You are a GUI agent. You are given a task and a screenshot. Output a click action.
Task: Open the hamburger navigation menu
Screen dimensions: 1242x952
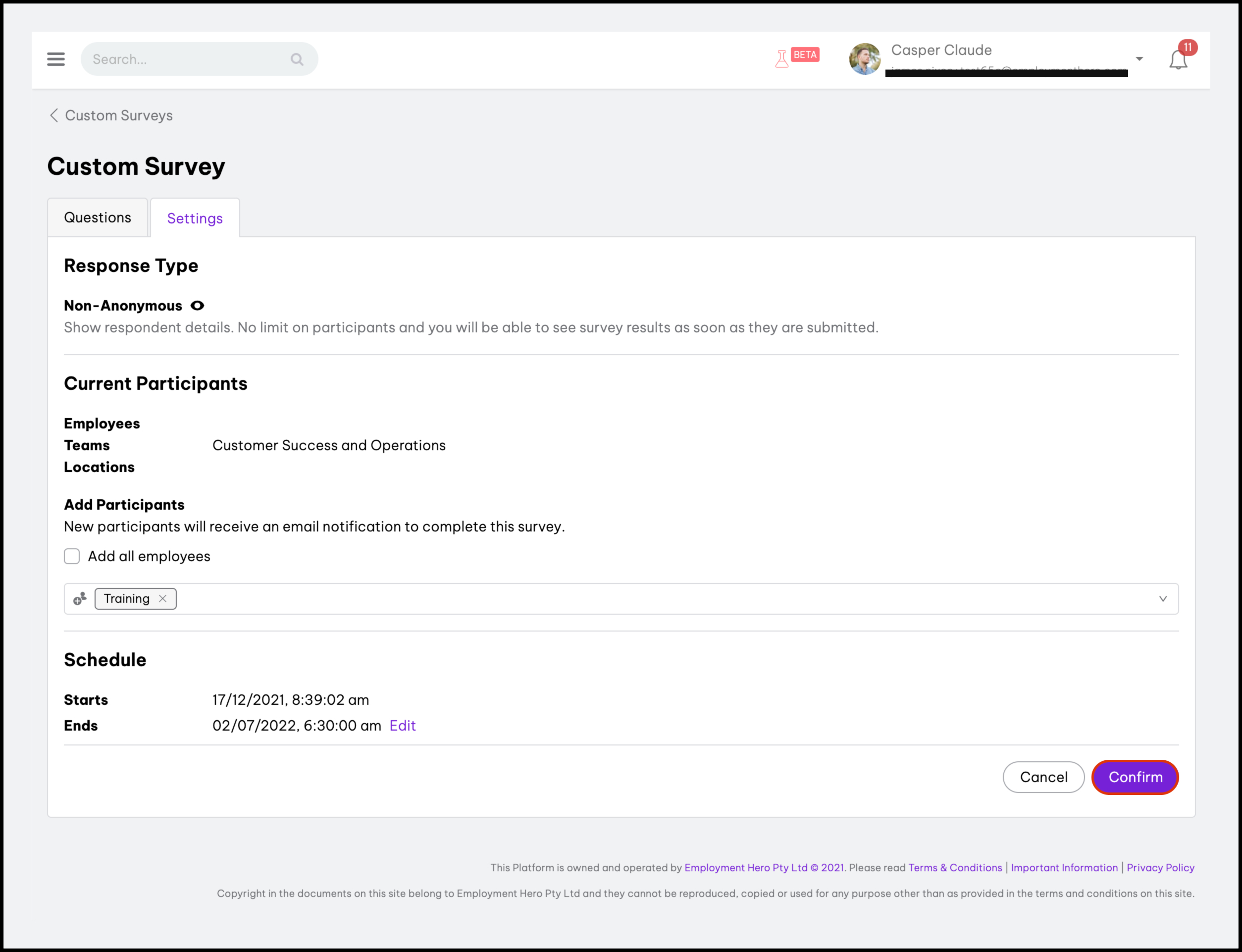(55, 59)
